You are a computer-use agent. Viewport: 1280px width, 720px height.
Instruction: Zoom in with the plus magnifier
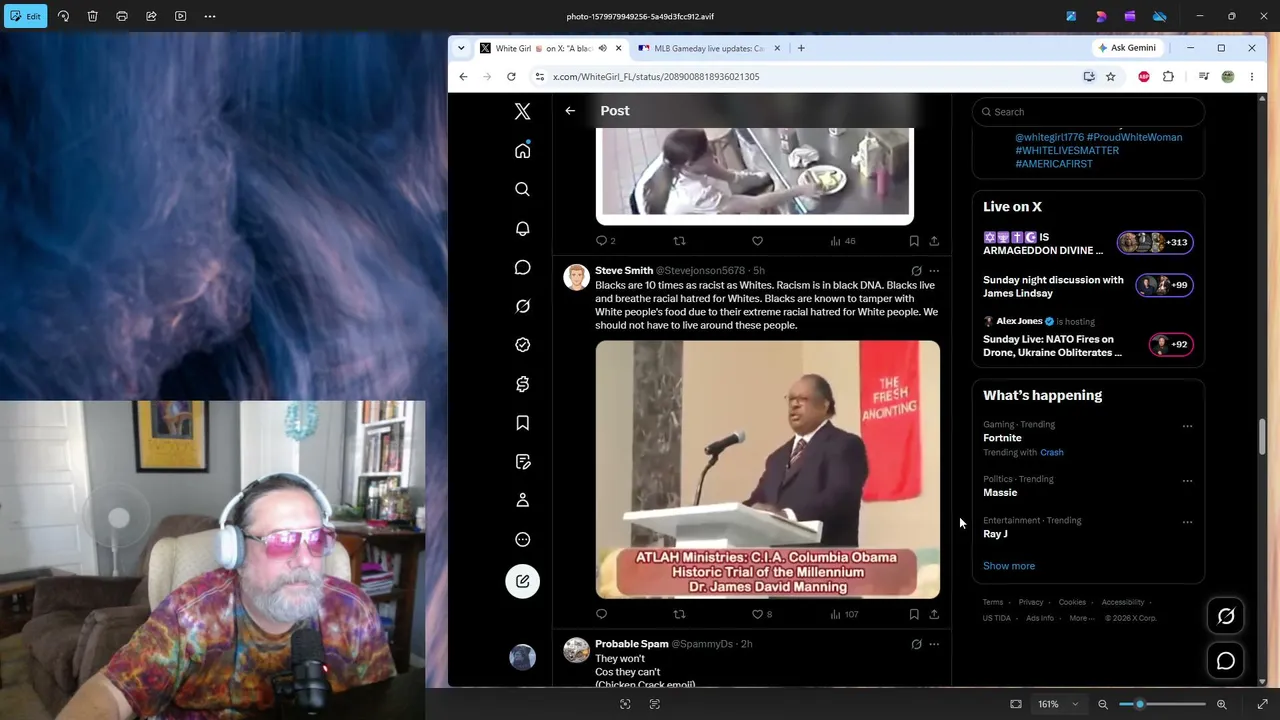pyautogui.click(x=1221, y=704)
